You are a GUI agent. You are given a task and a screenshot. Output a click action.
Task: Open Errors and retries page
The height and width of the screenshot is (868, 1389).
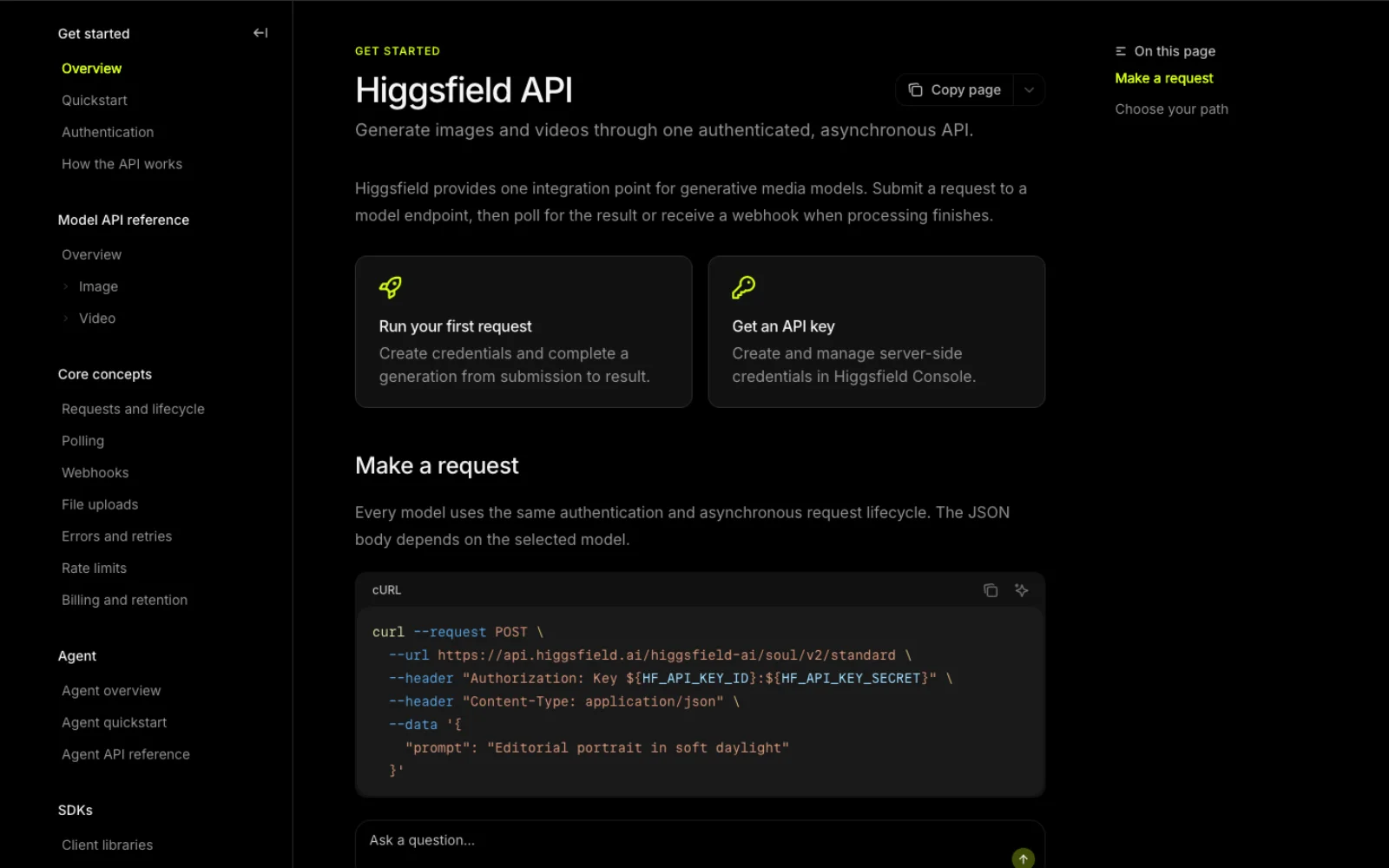(117, 536)
